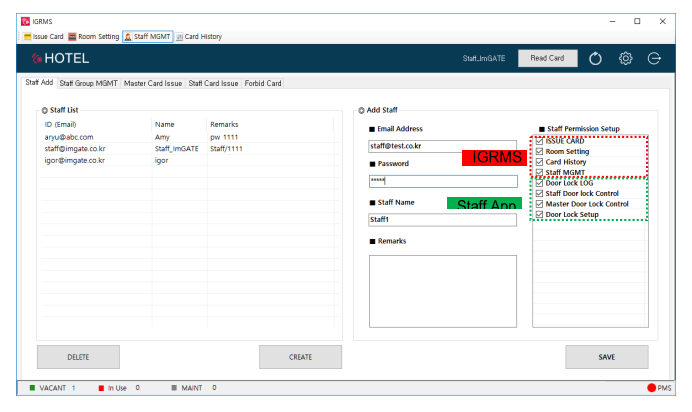Screen dimensions: 692x412
Task: Click the IGRMS app icon in title bar
Action: click(x=26, y=21)
